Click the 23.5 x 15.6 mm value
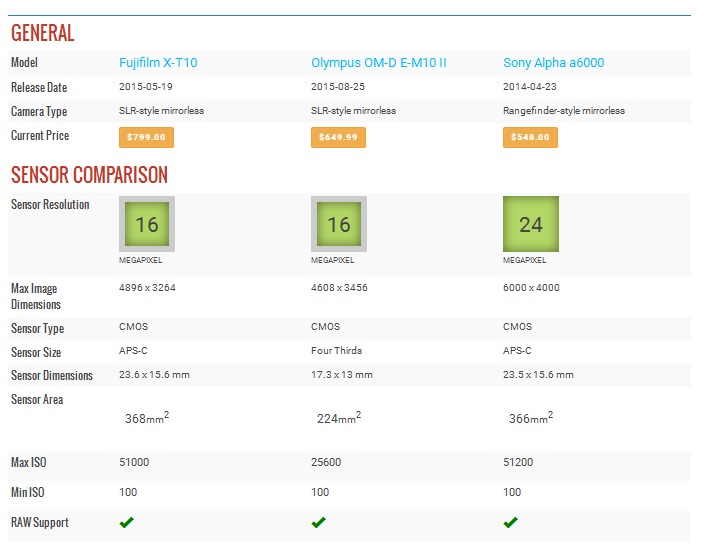713x549 pixels. (538, 375)
